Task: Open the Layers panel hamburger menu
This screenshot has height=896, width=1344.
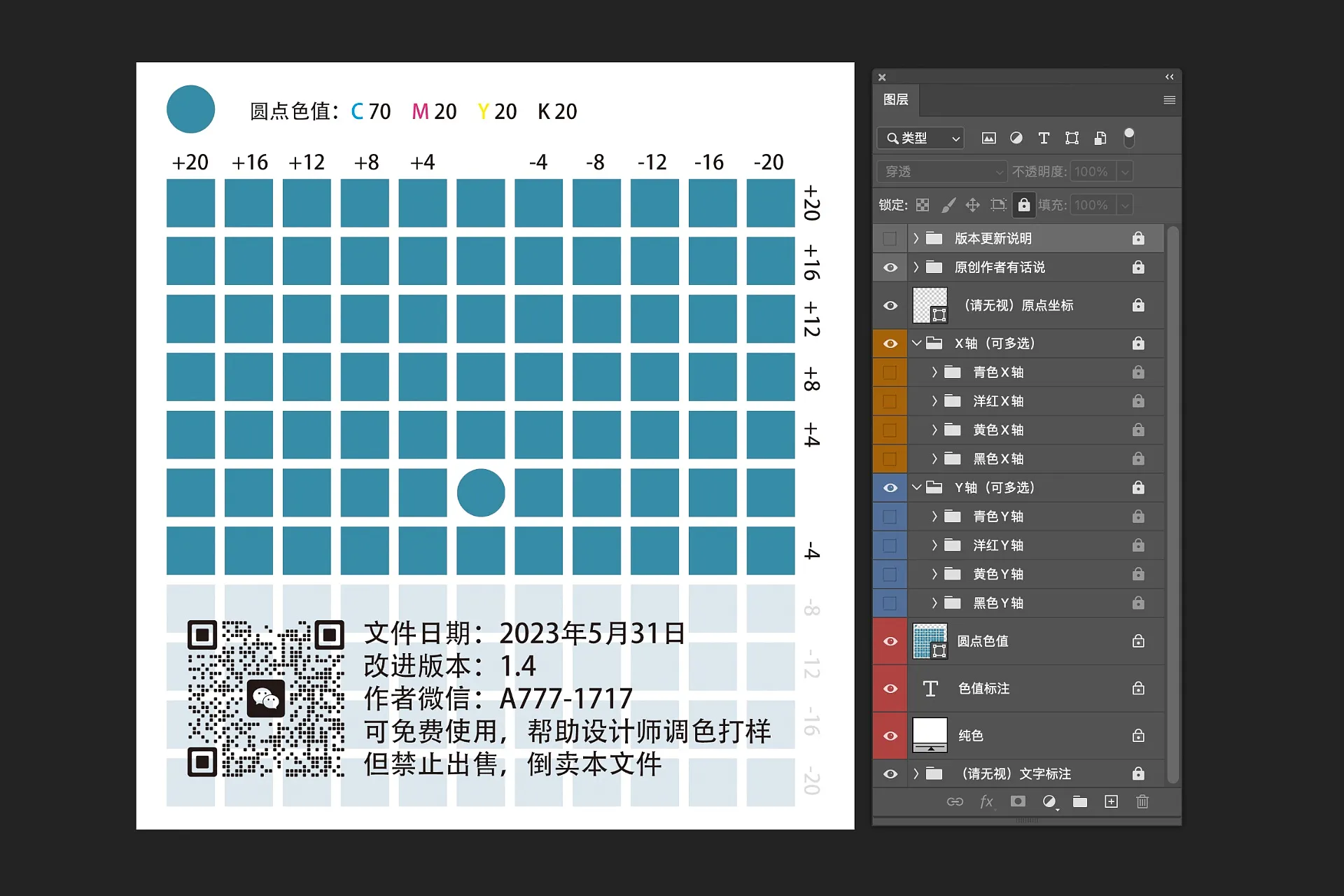Action: pos(1169,100)
